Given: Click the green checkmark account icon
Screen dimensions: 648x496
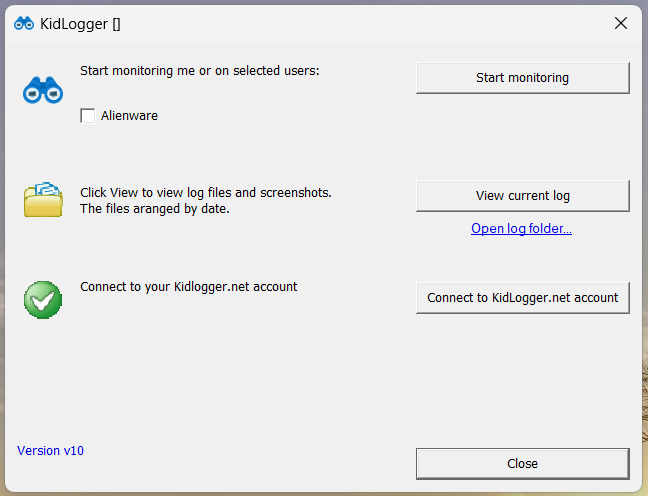Looking at the screenshot, I should point(43,300).
